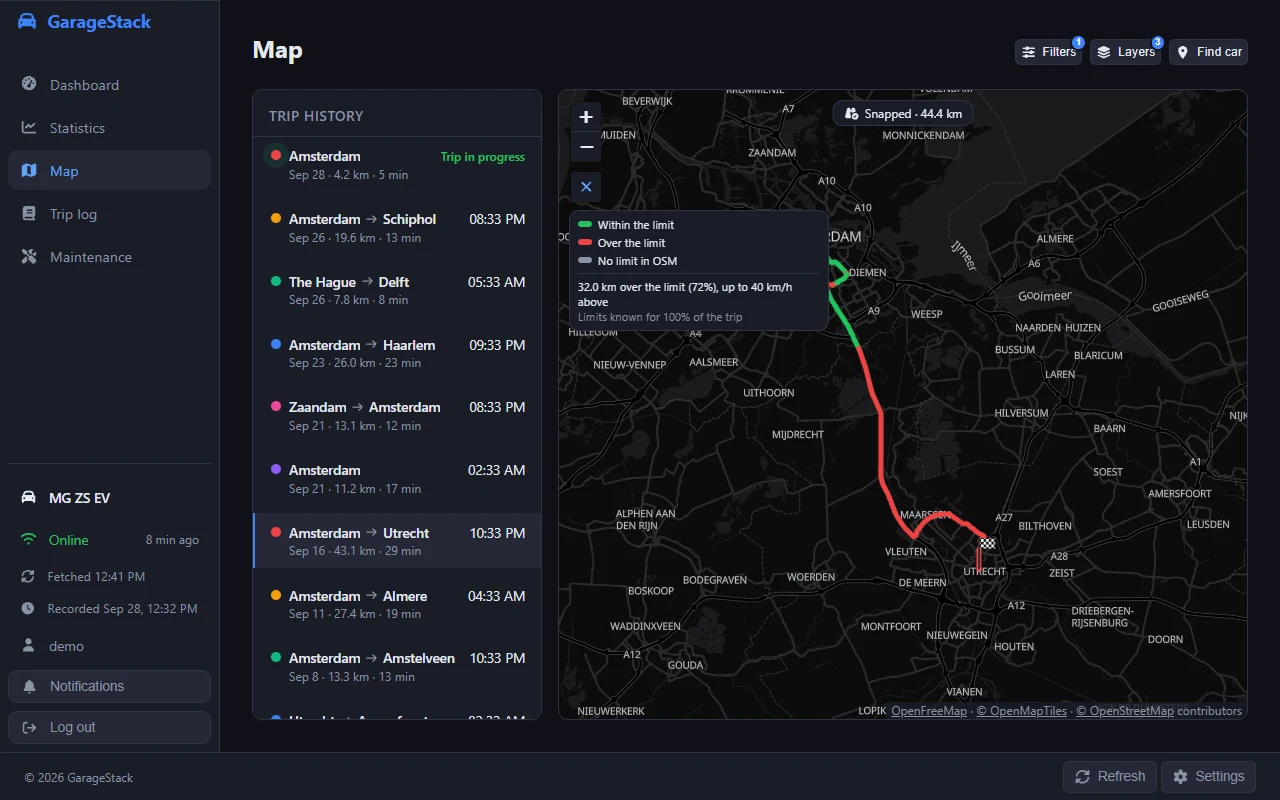Image resolution: width=1280 pixels, height=800 pixels.
Task: Click the Find car button
Action: (x=1208, y=52)
